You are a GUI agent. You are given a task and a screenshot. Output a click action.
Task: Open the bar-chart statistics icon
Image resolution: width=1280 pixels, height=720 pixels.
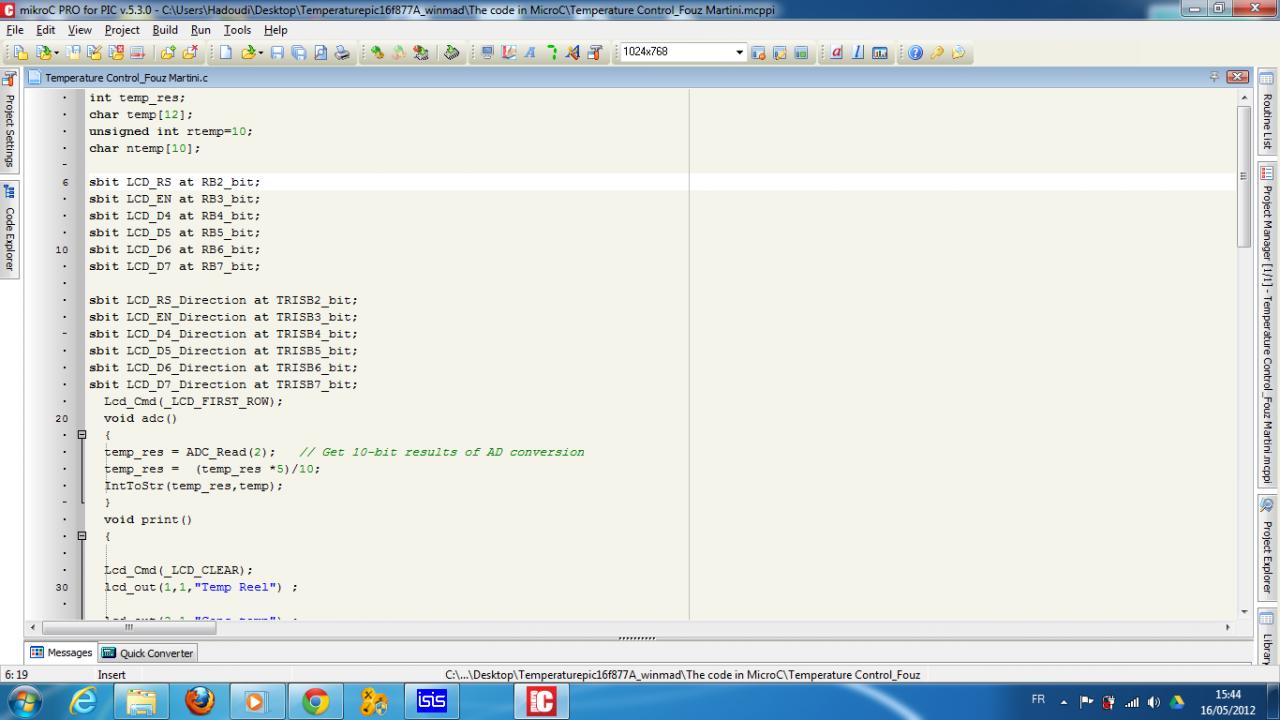coord(880,52)
